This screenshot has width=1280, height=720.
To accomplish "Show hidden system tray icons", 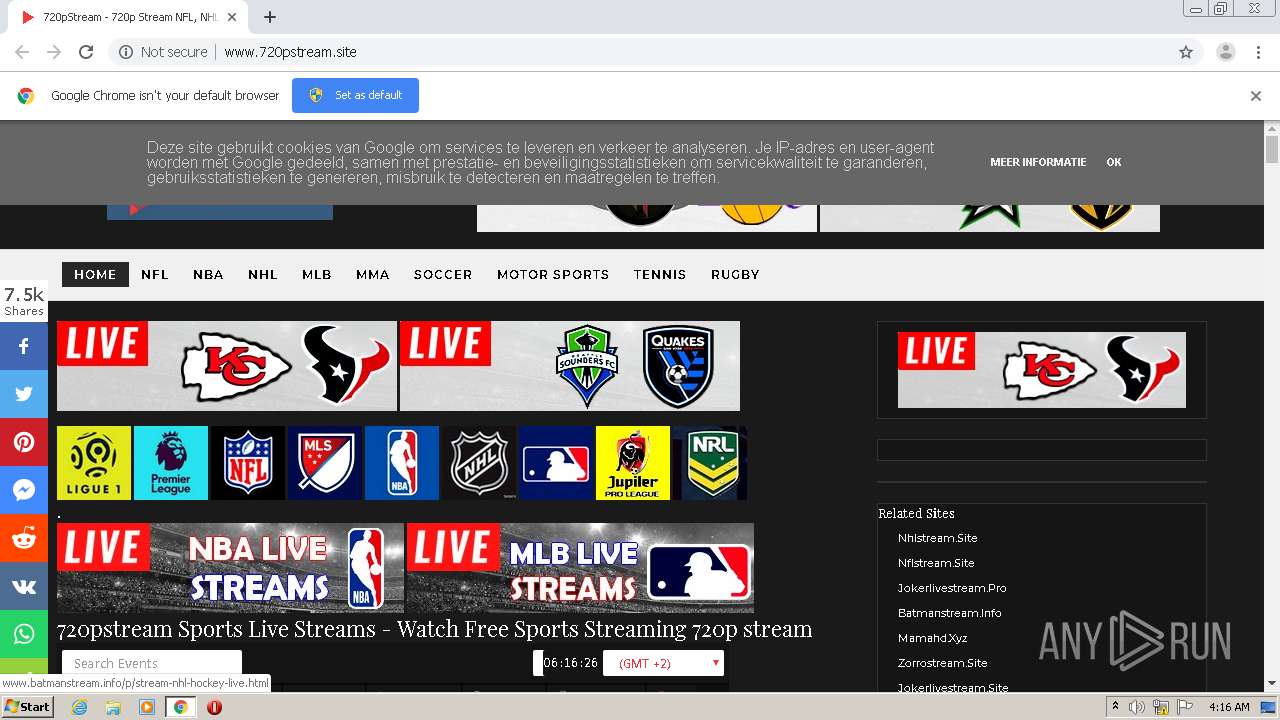I will click(1115, 707).
